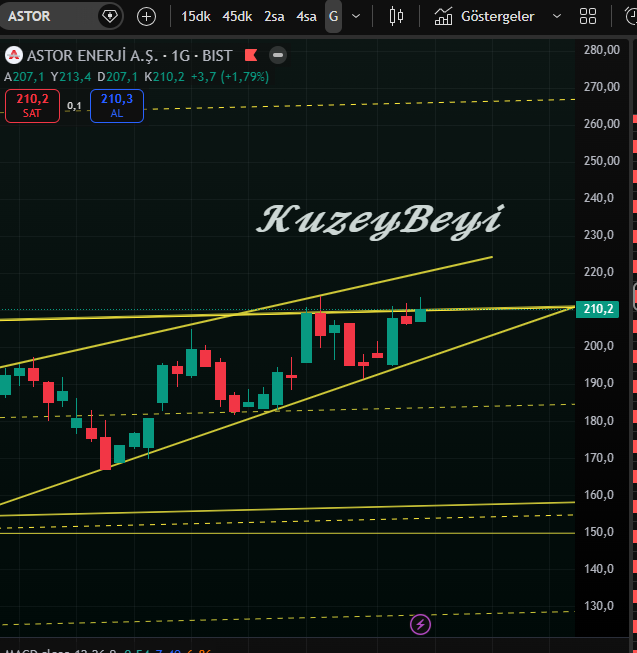
Task: Select the 45dk timeframe
Action: pyautogui.click(x=237, y=17)
